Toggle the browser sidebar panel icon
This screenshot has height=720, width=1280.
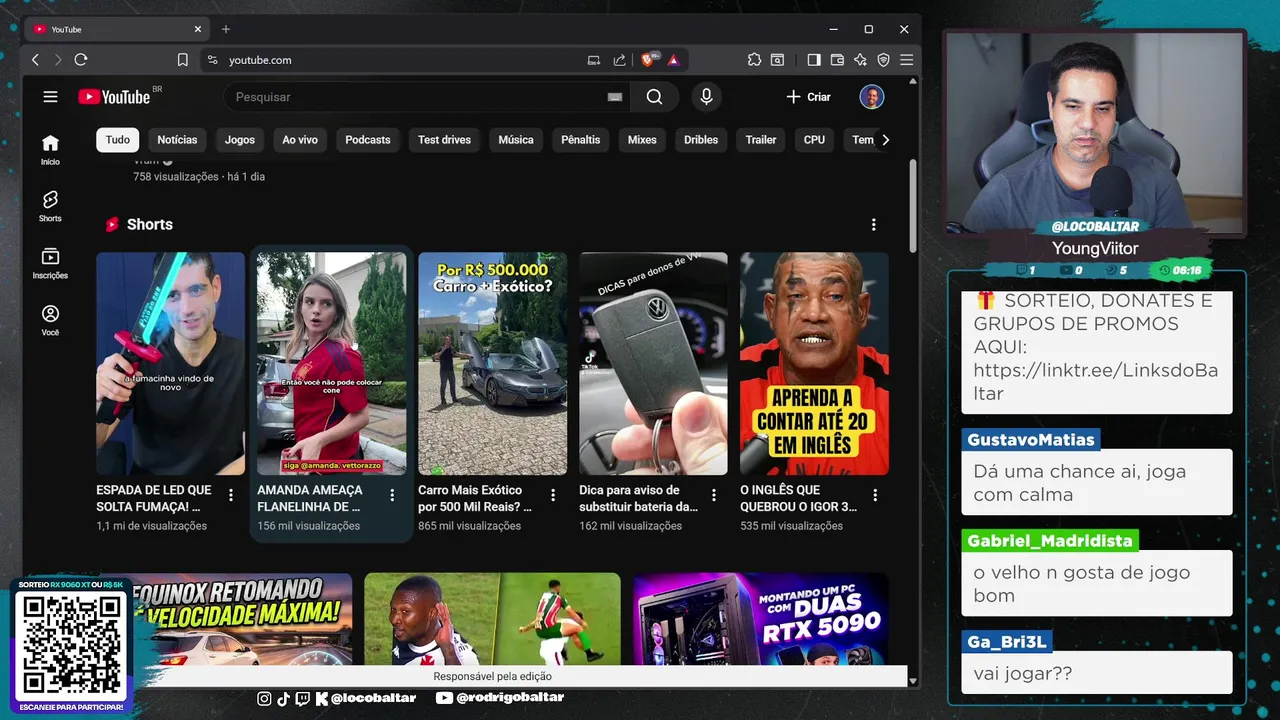(814, 60)
